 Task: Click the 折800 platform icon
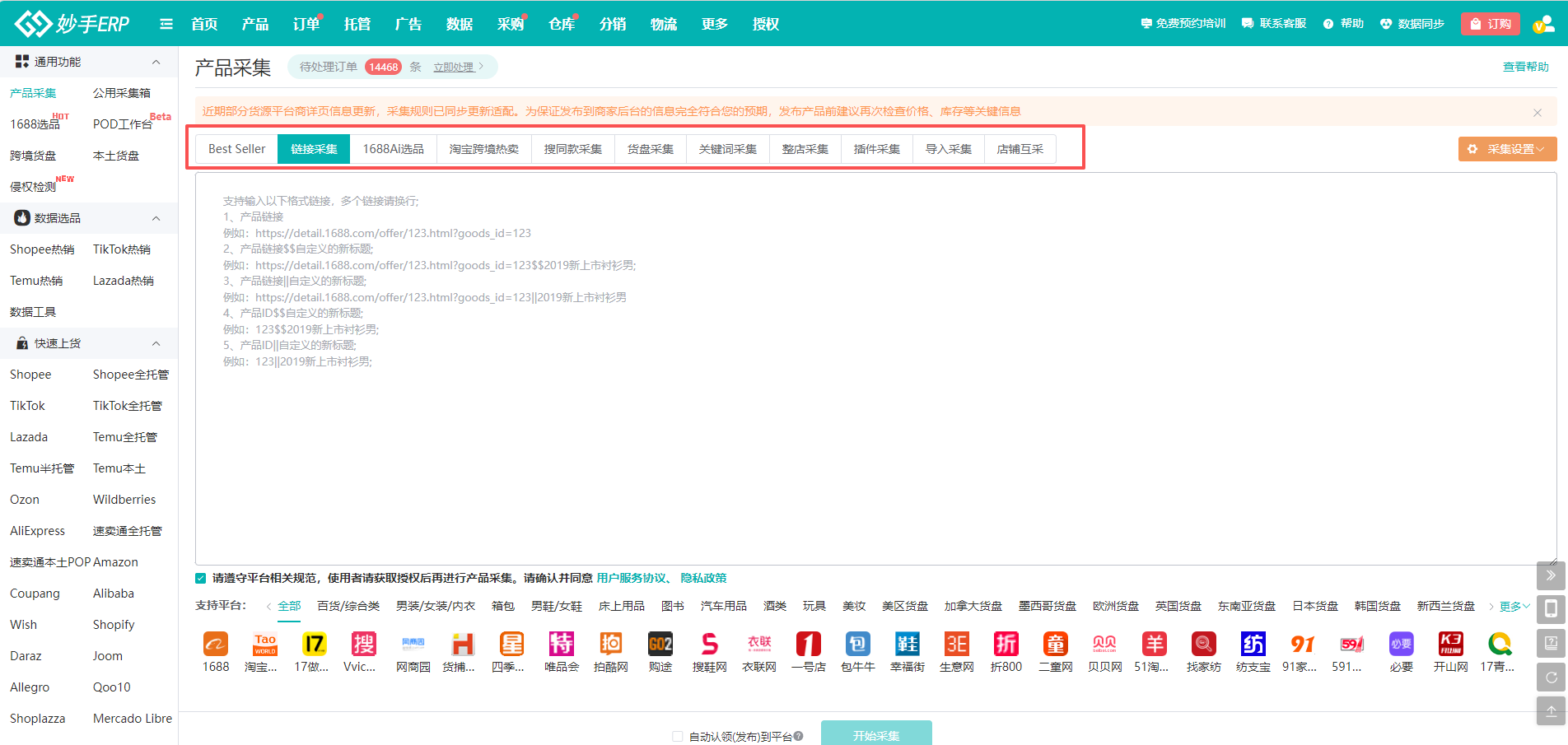pos(1006,643)
